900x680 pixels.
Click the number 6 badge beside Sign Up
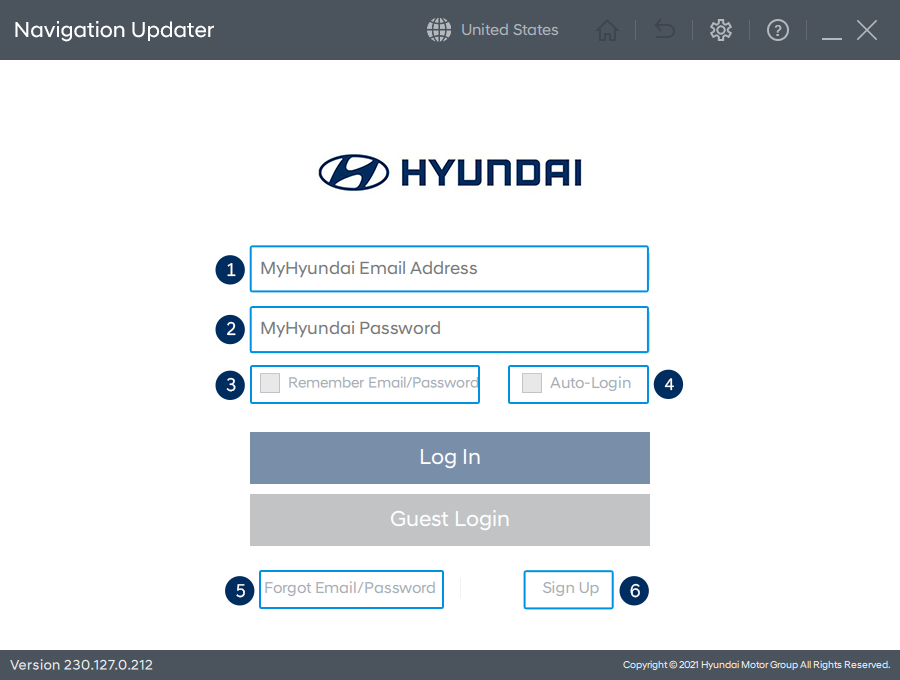pyautogui.click(x=634, y=590)
